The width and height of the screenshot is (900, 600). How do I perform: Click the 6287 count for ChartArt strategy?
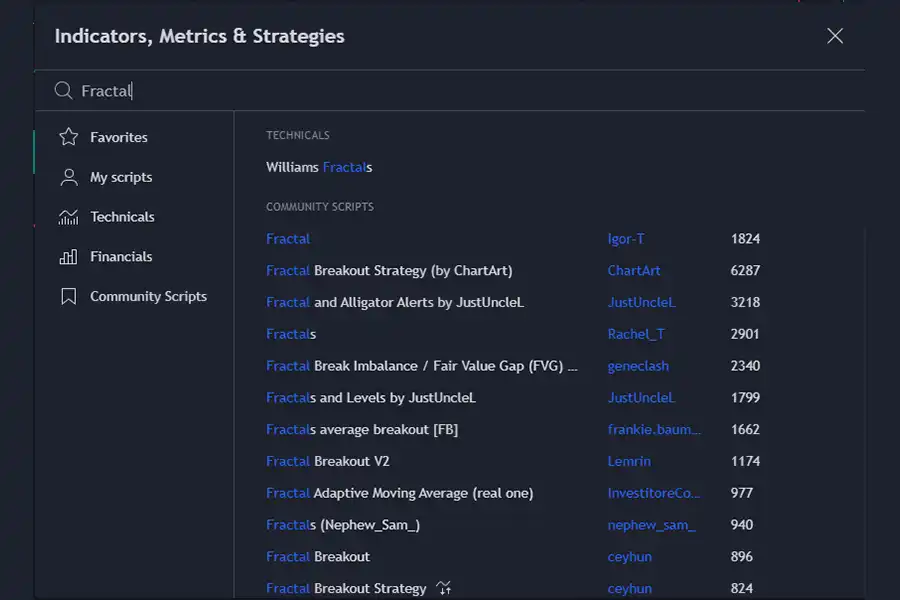(745, 270)
